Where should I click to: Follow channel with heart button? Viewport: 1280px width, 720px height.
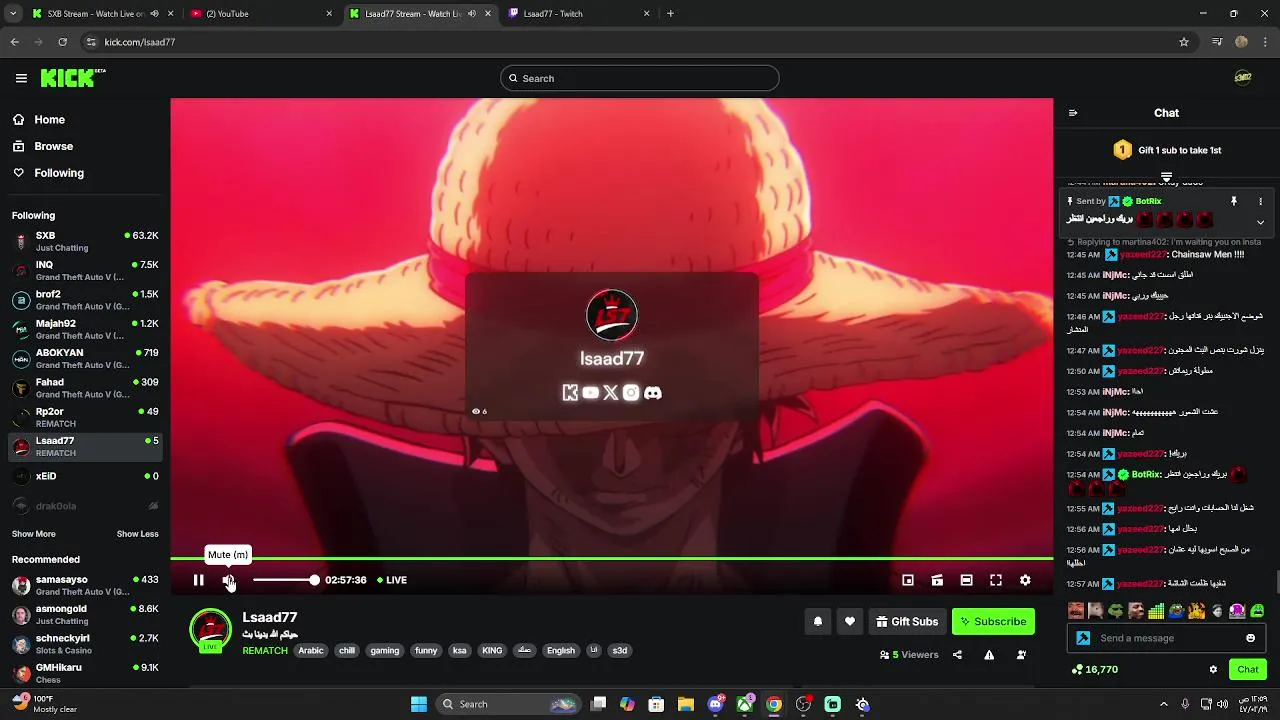[850, 621]
